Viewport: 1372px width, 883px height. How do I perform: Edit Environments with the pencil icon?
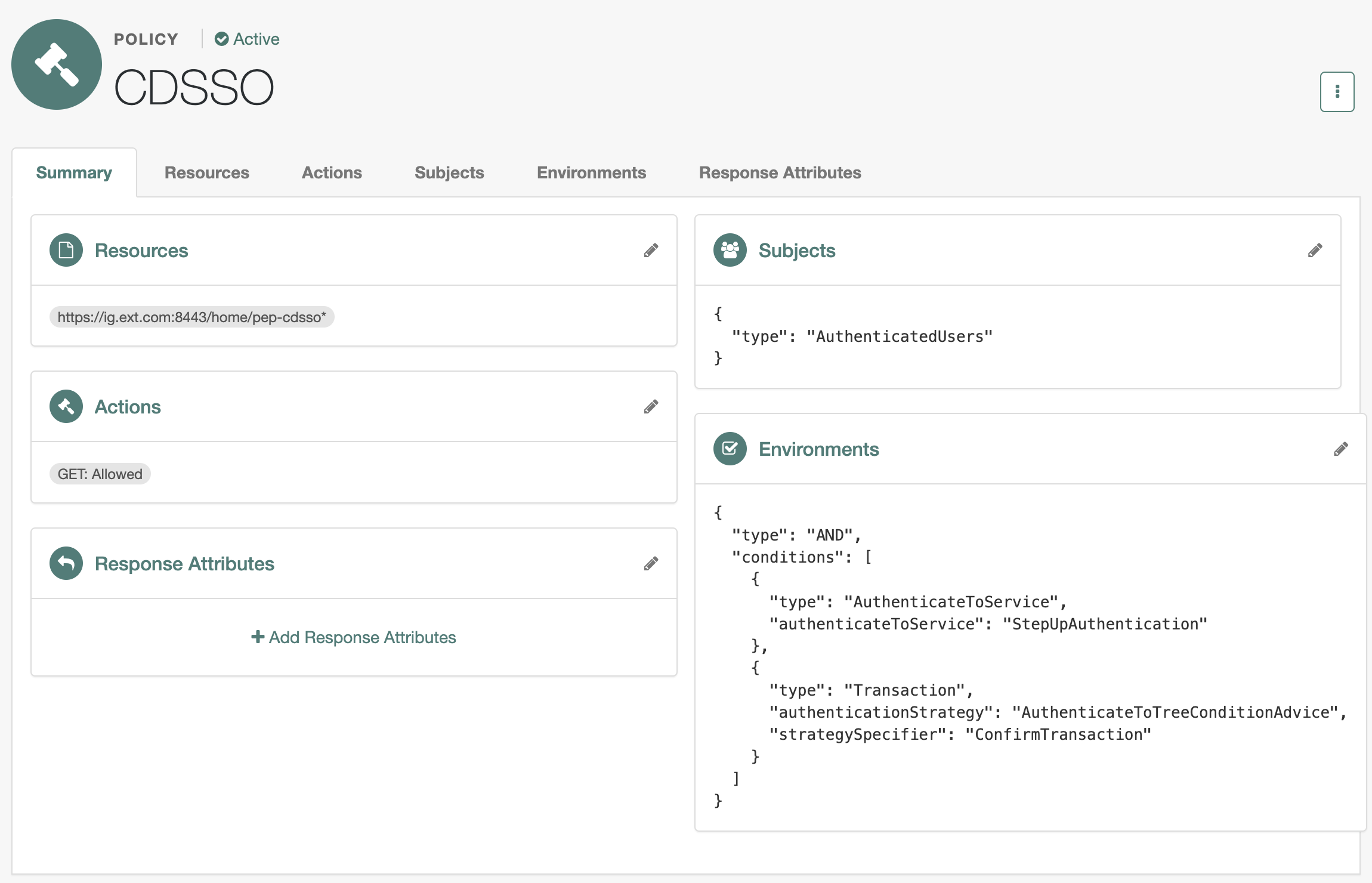click(x=1340, y=449)
